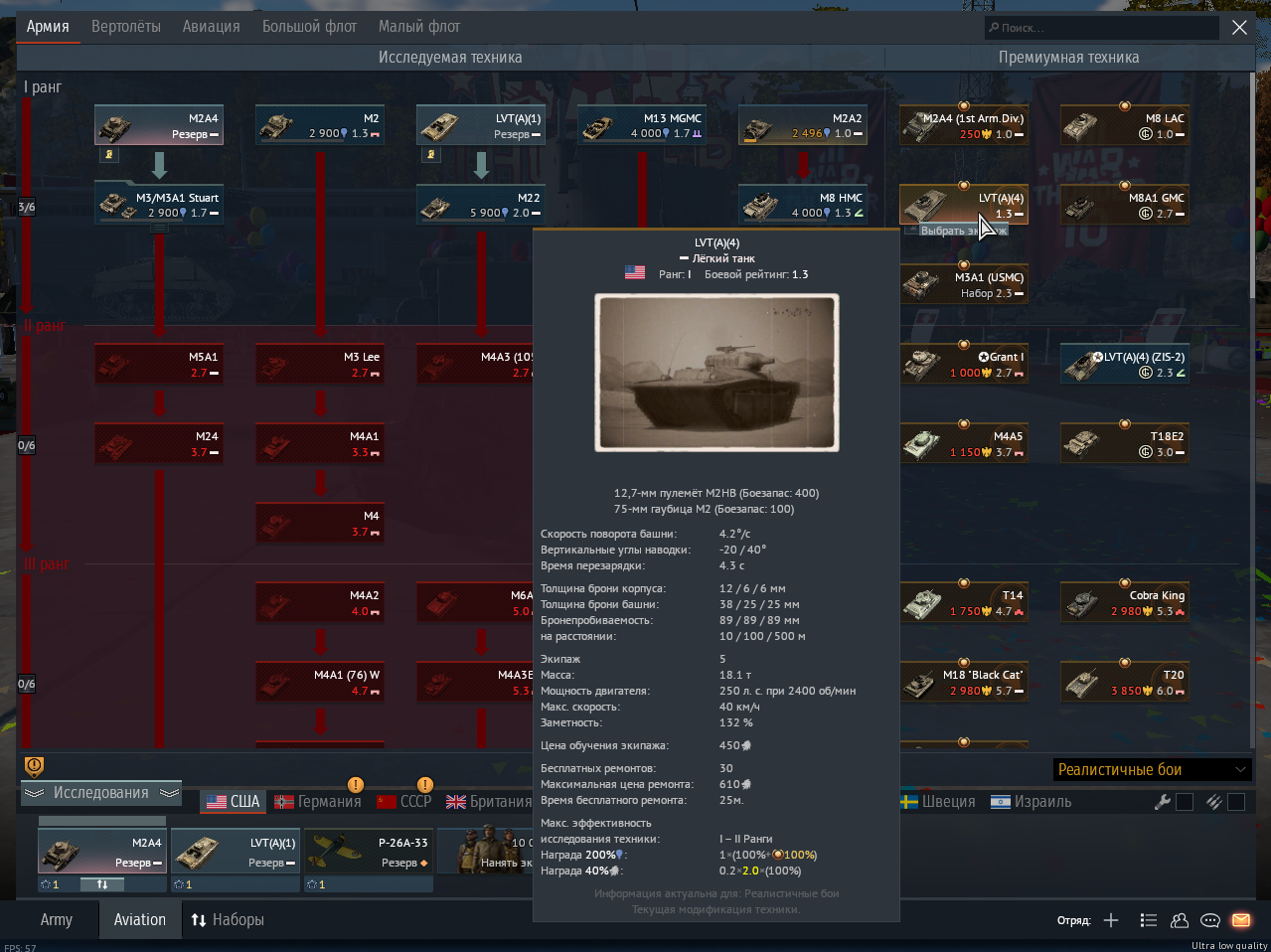Select the США nation tab
Viewport: 1271px width, 952px height.
pos(234,802)
